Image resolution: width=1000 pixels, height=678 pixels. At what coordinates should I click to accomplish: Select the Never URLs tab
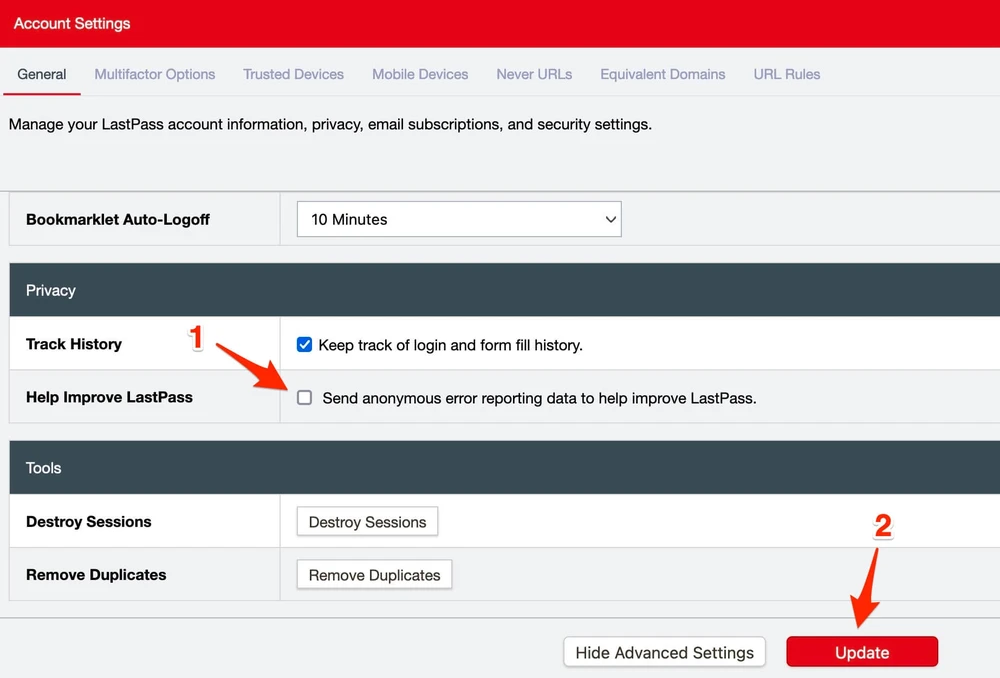(x=534, y=74)
